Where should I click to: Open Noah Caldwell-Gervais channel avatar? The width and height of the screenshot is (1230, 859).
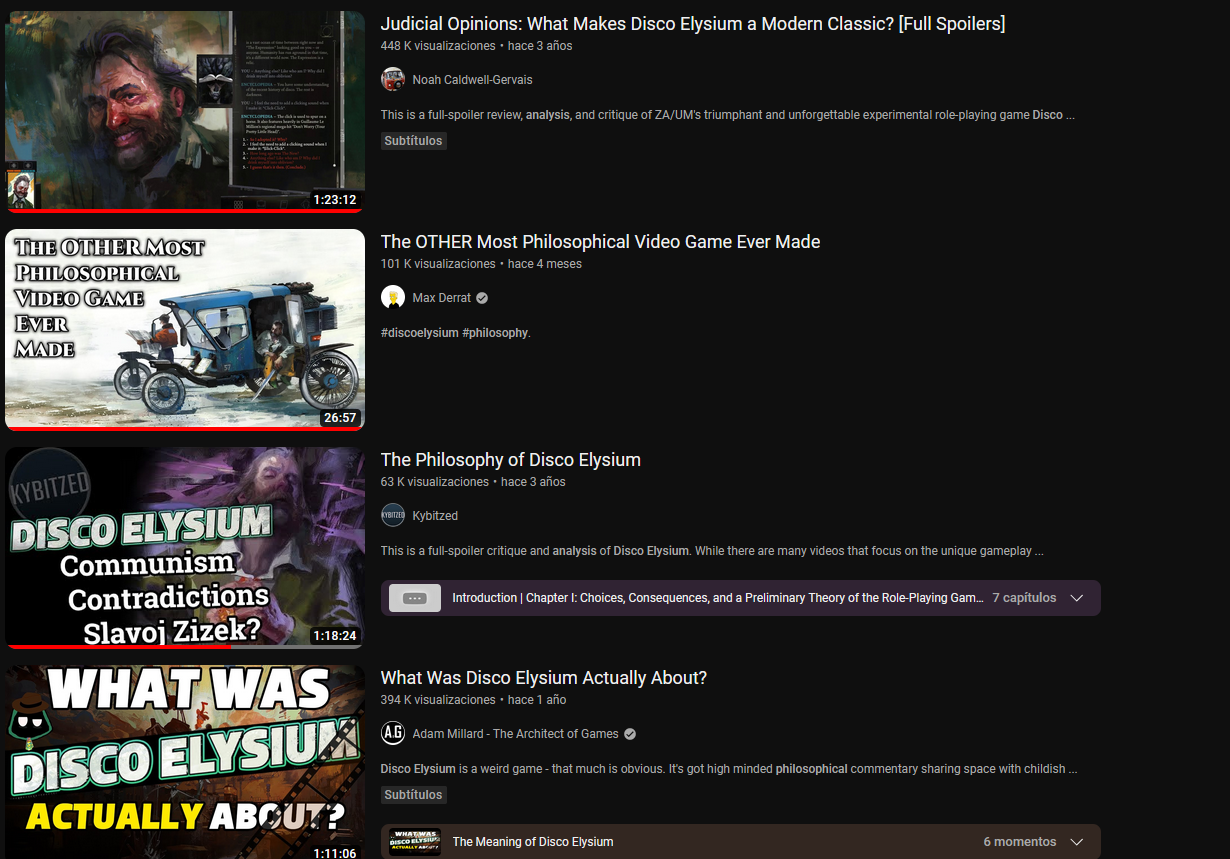tap(393, 80)
